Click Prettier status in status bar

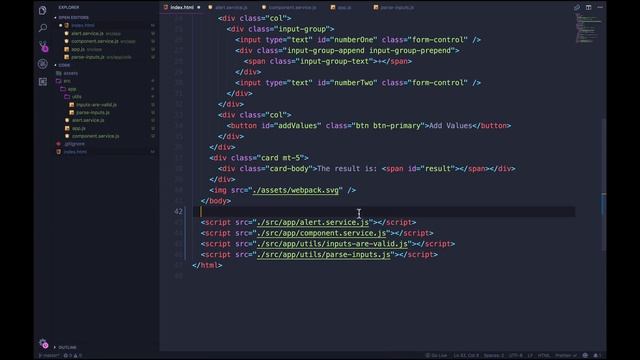tap(566, 356)
